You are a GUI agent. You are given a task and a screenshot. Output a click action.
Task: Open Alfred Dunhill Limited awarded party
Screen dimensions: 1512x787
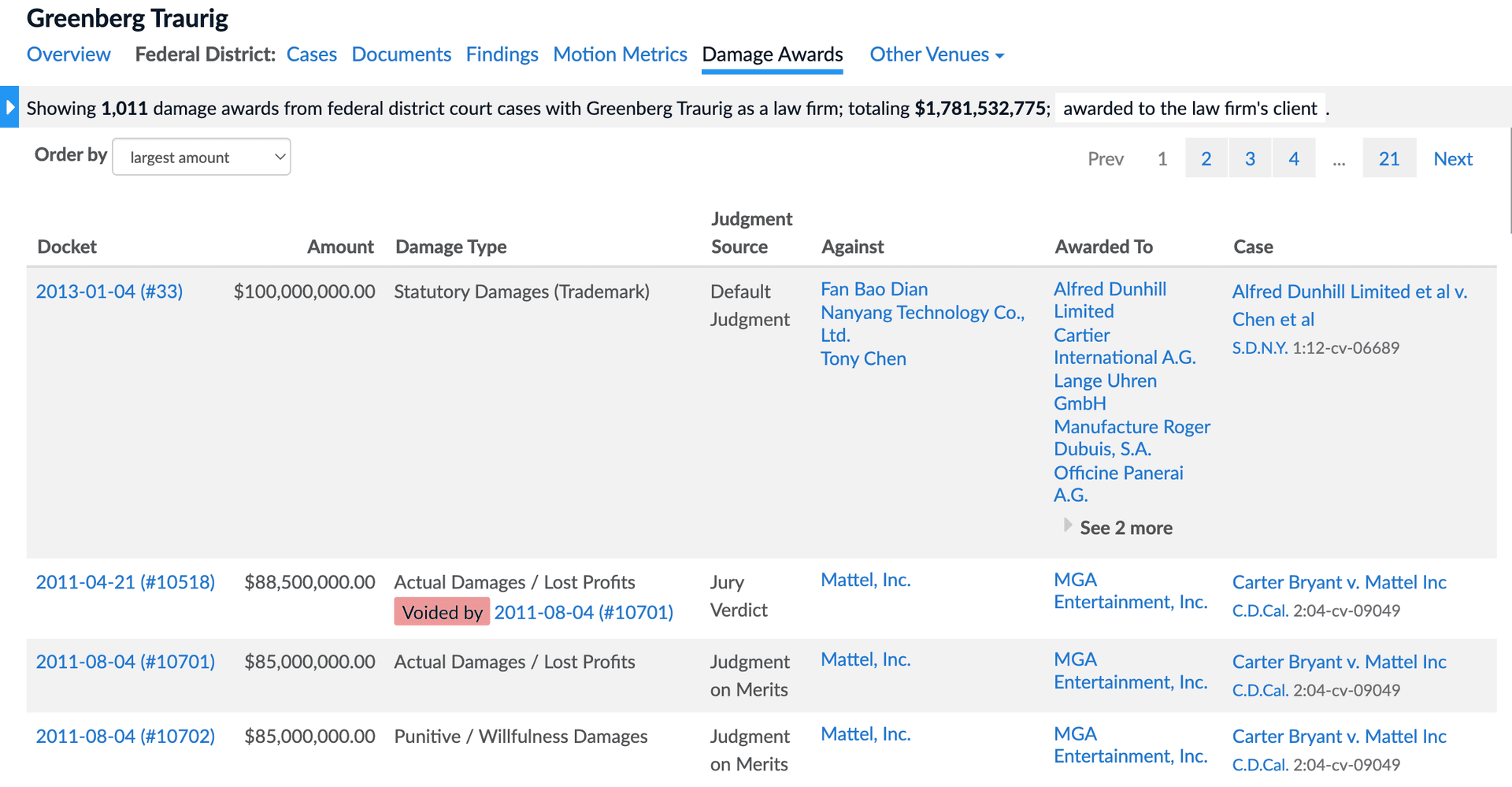(x=1110, y=300)
